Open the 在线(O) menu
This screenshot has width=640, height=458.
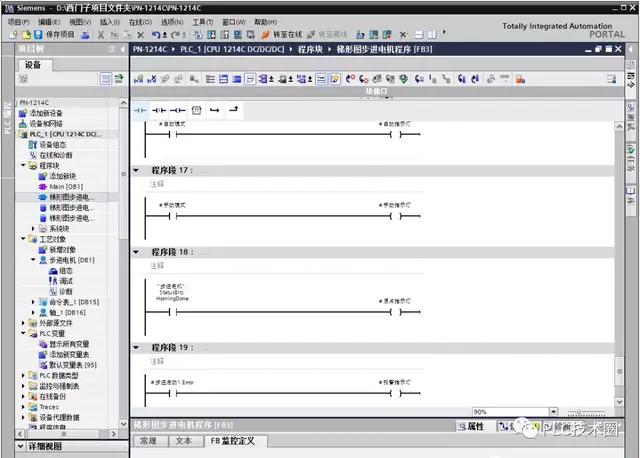[141, 21]
